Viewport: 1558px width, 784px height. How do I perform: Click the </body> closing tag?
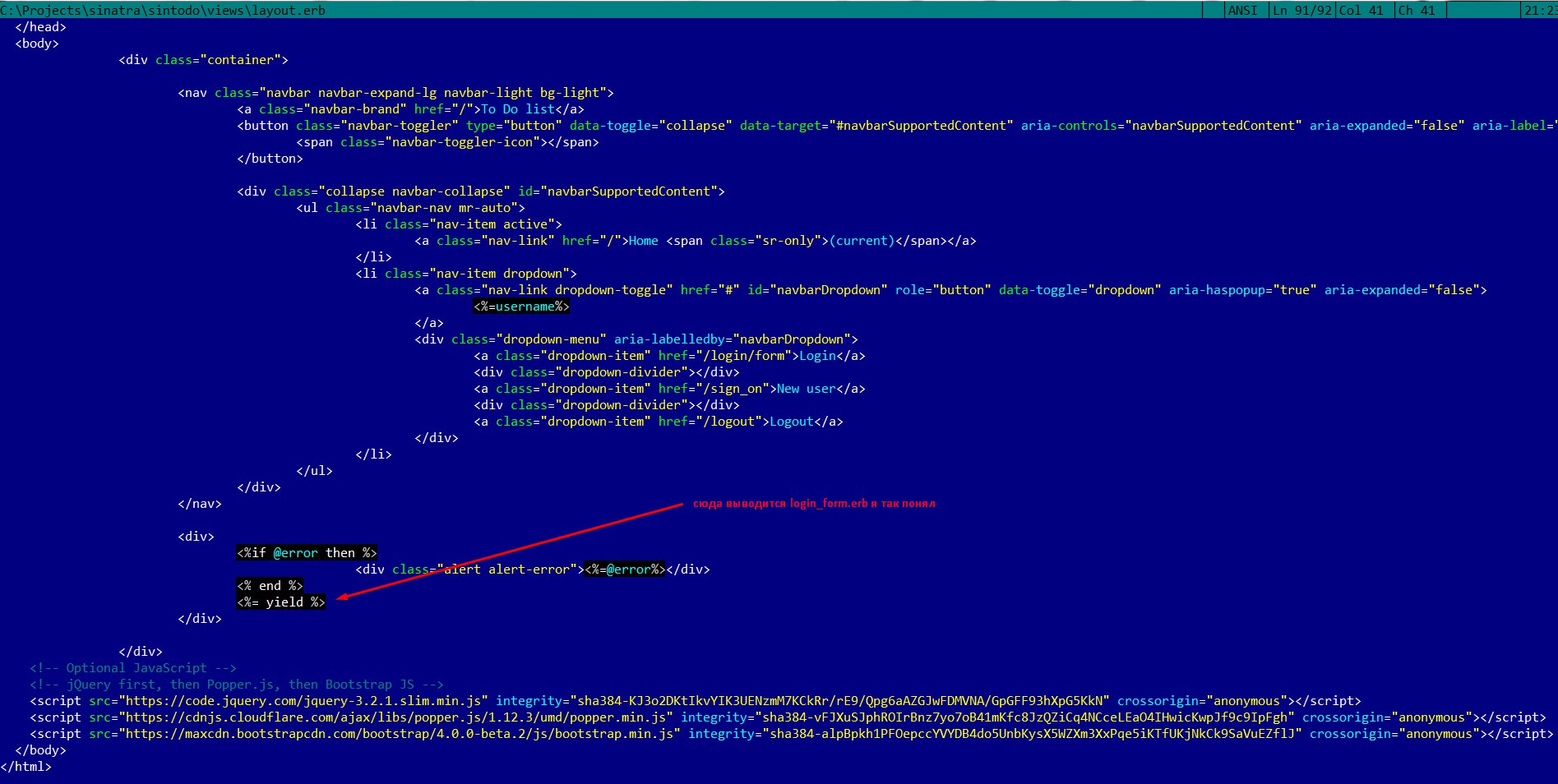pos(40,750)
